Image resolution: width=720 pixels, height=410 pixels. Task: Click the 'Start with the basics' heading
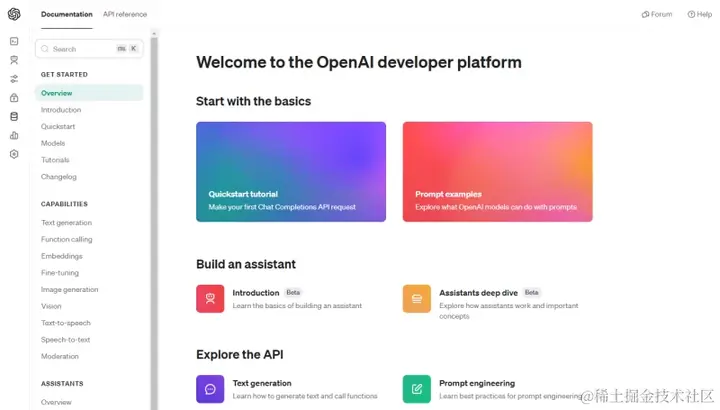[x=253, y=101]
